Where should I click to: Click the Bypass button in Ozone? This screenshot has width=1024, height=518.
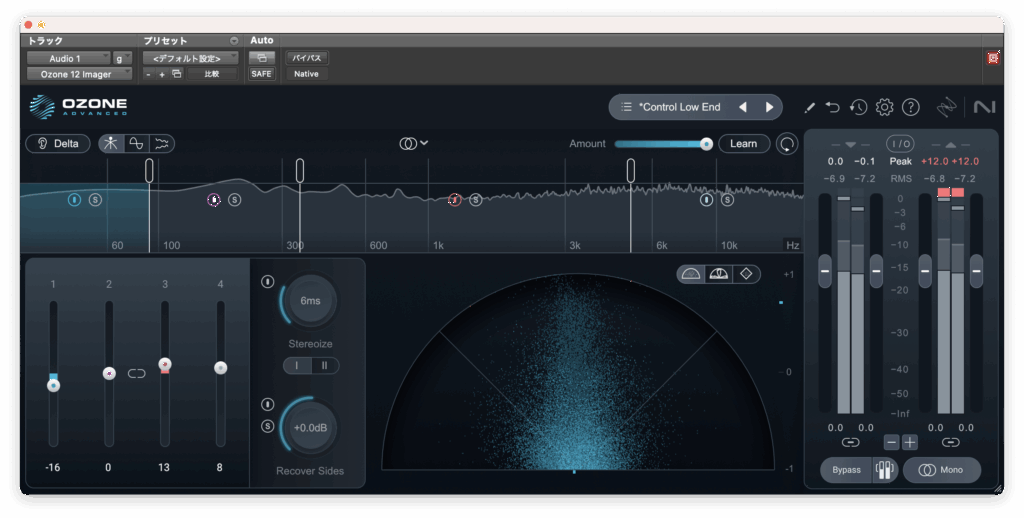click(x=846, y=470)
